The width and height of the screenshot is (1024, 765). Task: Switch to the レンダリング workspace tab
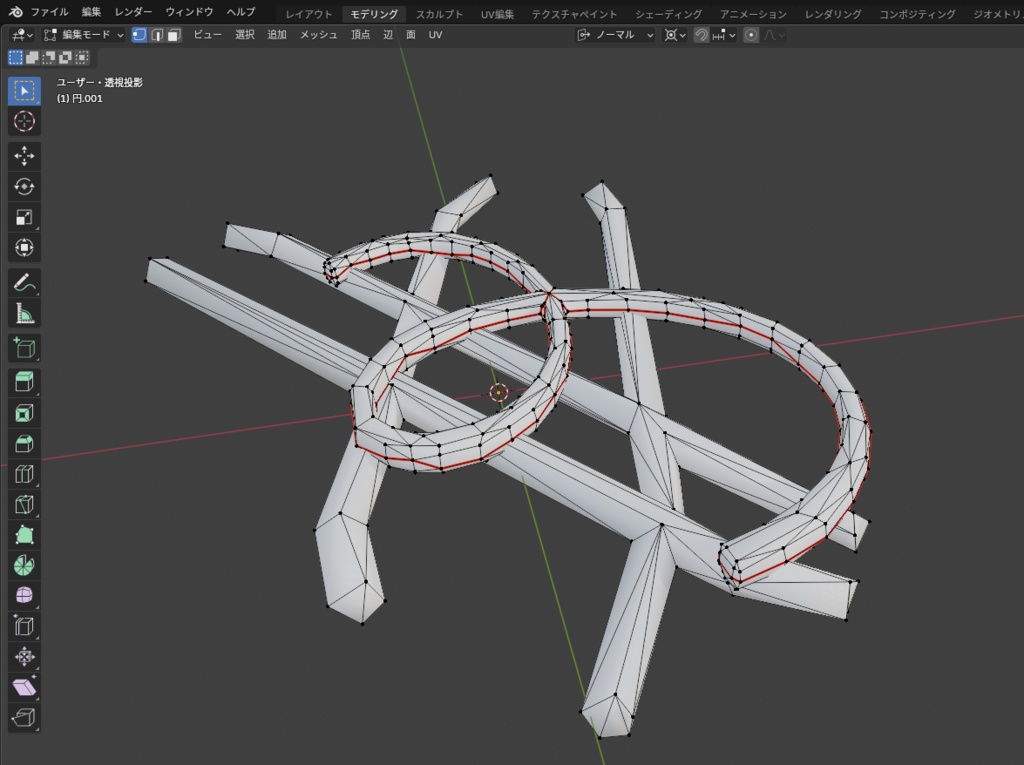[833, 14]
